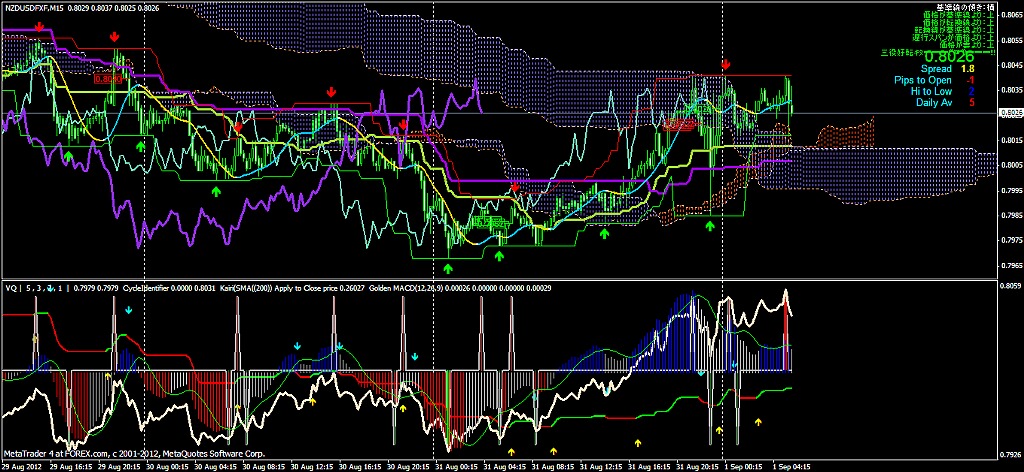This screenshot has width=1024, height=472.
Task: Click the green boxed price label near the chart low
Action: [490, 223]
